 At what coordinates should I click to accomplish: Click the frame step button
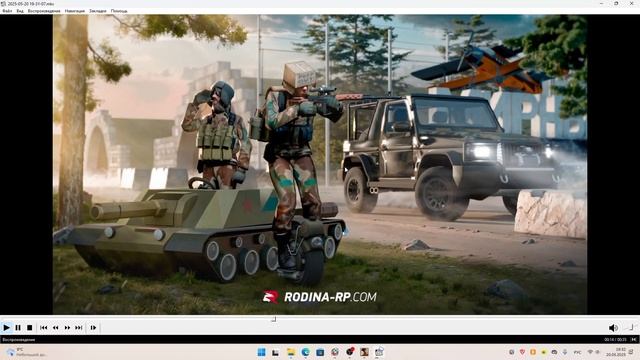93,328
